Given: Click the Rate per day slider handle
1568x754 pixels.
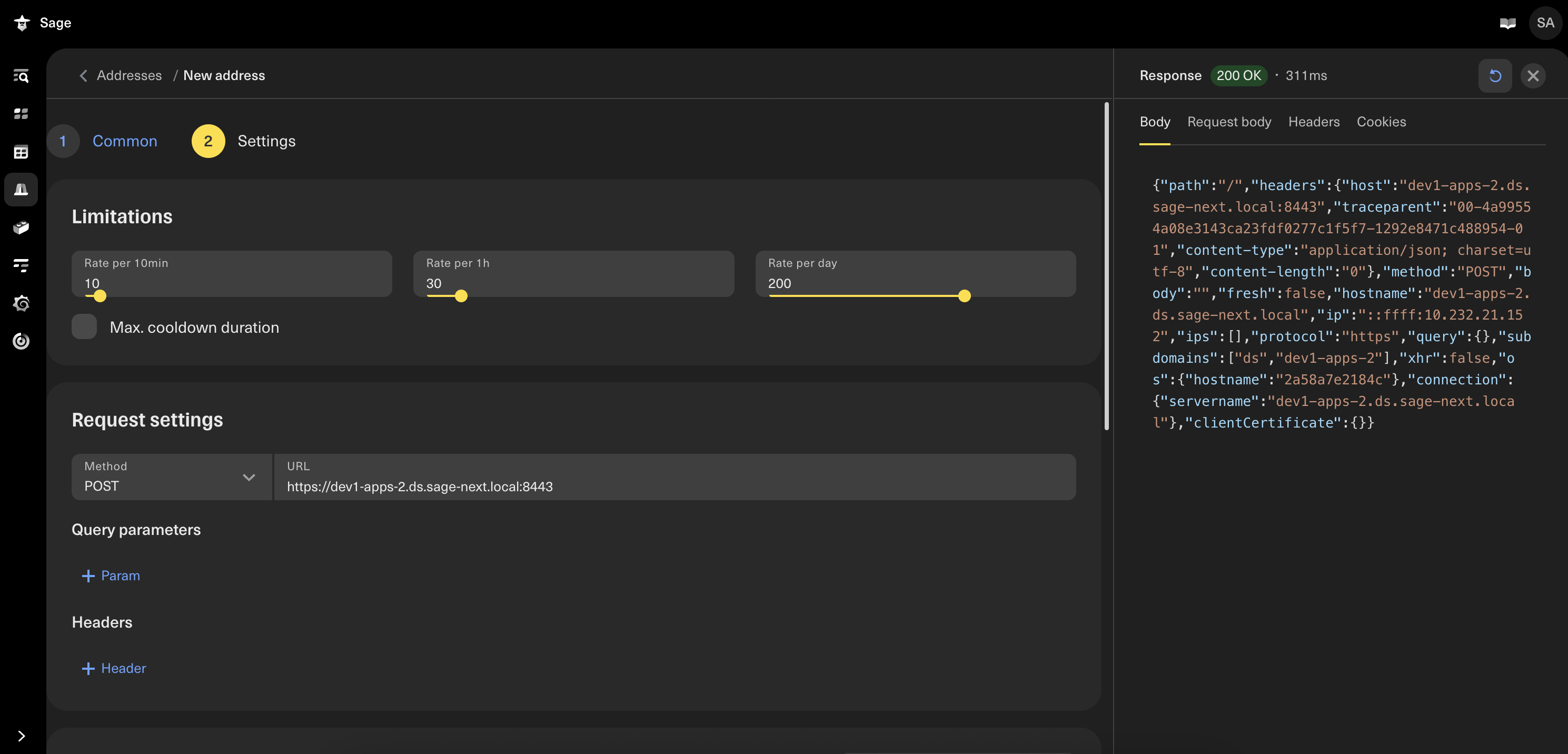Looking at the screenshot, I should pyautogui.click(x=964, y=296).
